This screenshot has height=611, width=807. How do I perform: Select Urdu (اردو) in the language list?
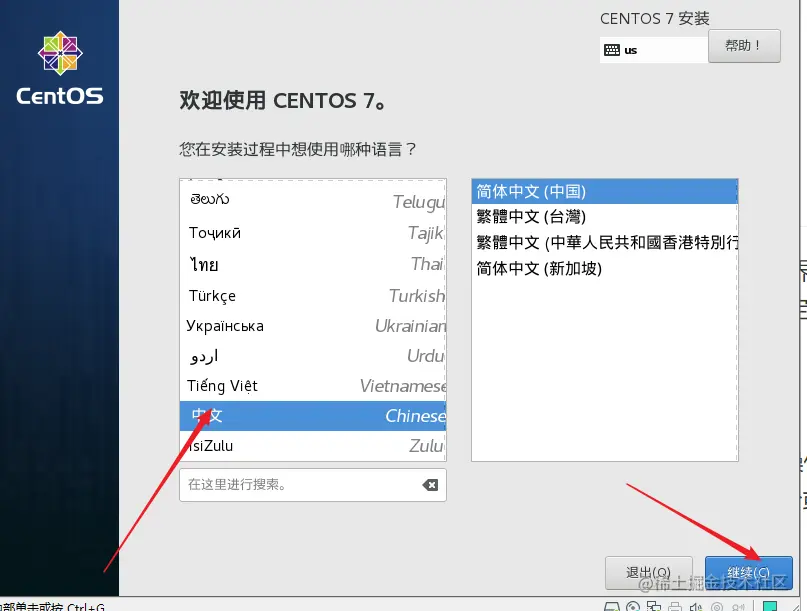point(313,356)
